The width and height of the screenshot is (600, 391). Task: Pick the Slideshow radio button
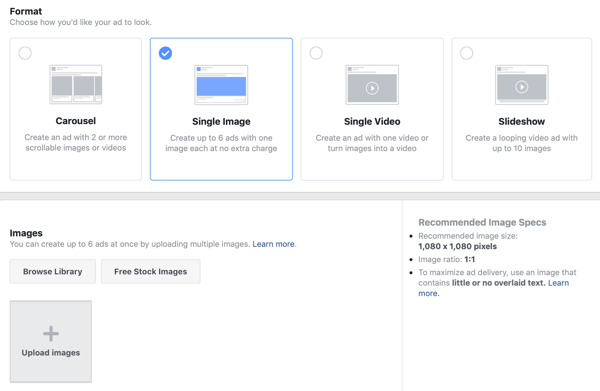pos(466,53)
